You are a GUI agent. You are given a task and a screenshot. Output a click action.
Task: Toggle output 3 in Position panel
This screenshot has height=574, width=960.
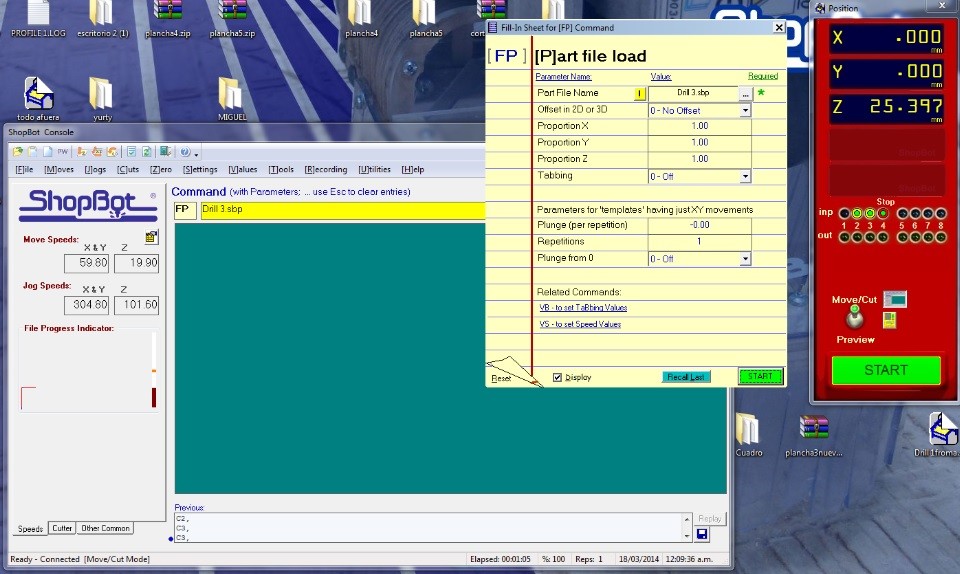click(x=869, y=237)
